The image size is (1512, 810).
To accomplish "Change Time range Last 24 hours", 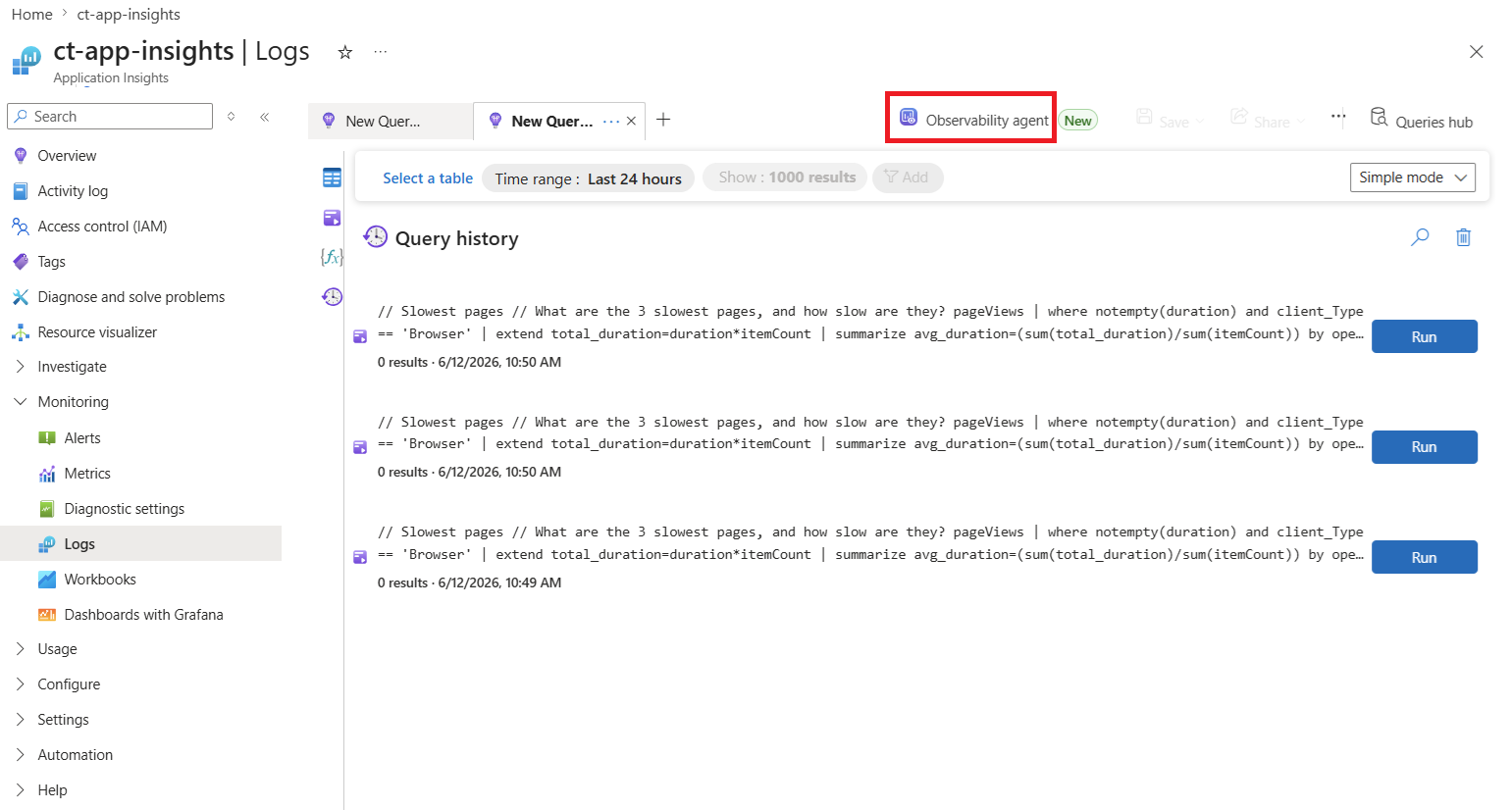I will (588, 178).
